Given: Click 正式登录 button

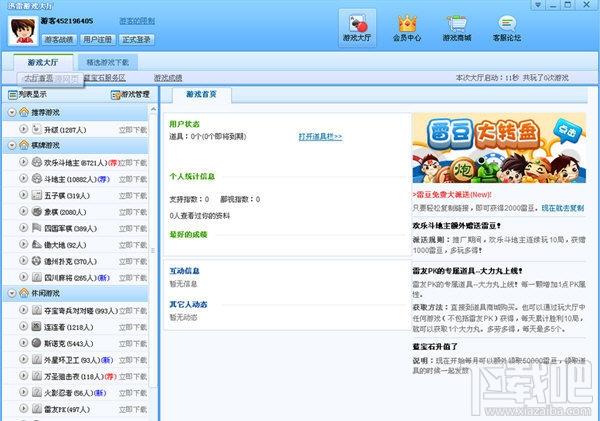Looking at the screenshot, I should (x=137, y=39).
